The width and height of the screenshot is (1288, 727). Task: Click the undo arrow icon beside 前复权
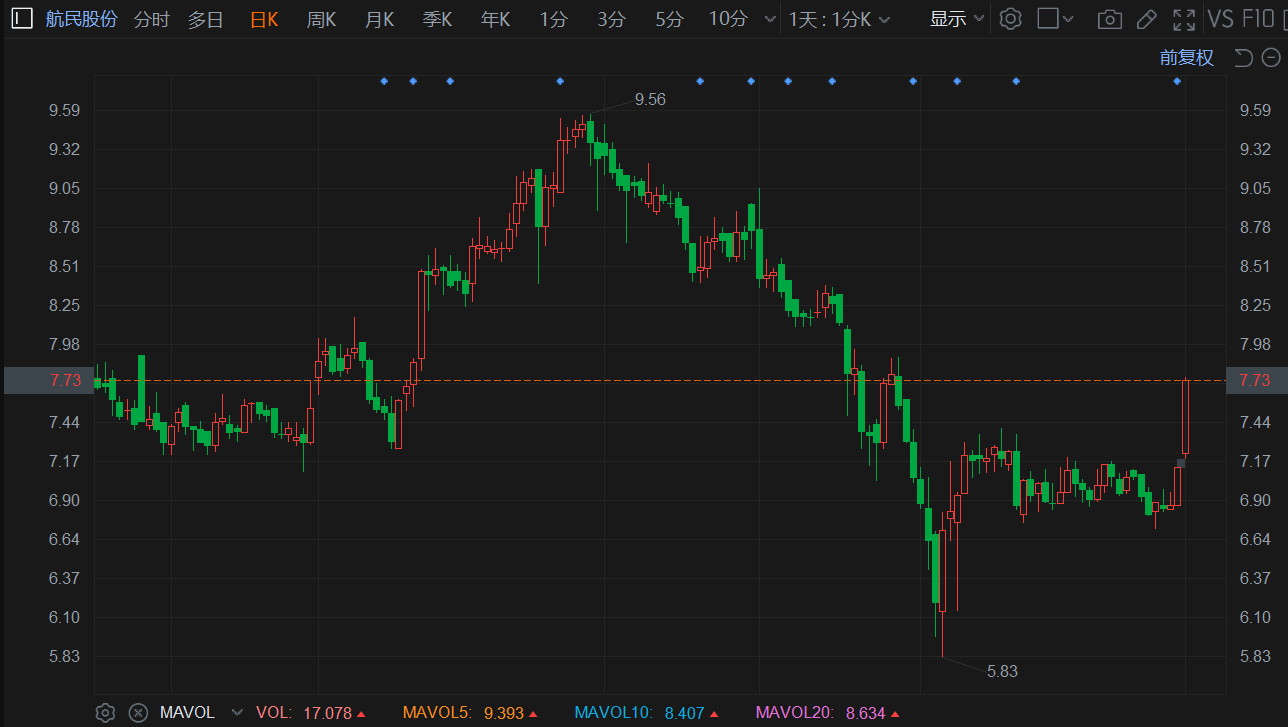pyautogui.click(x=1243, y=57)
